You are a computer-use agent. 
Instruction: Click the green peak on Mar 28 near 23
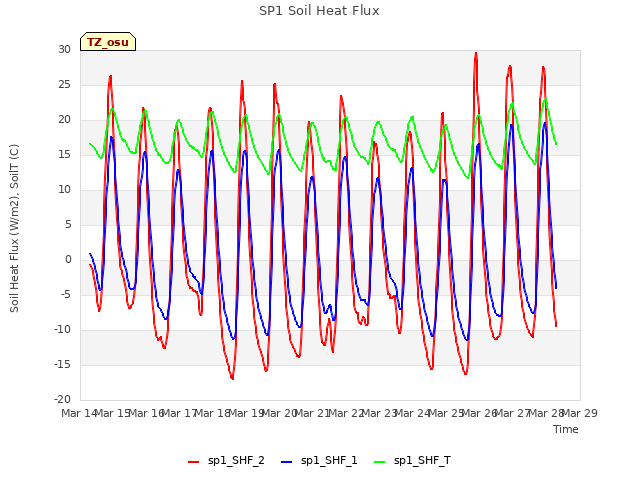(x=545, y=99)
